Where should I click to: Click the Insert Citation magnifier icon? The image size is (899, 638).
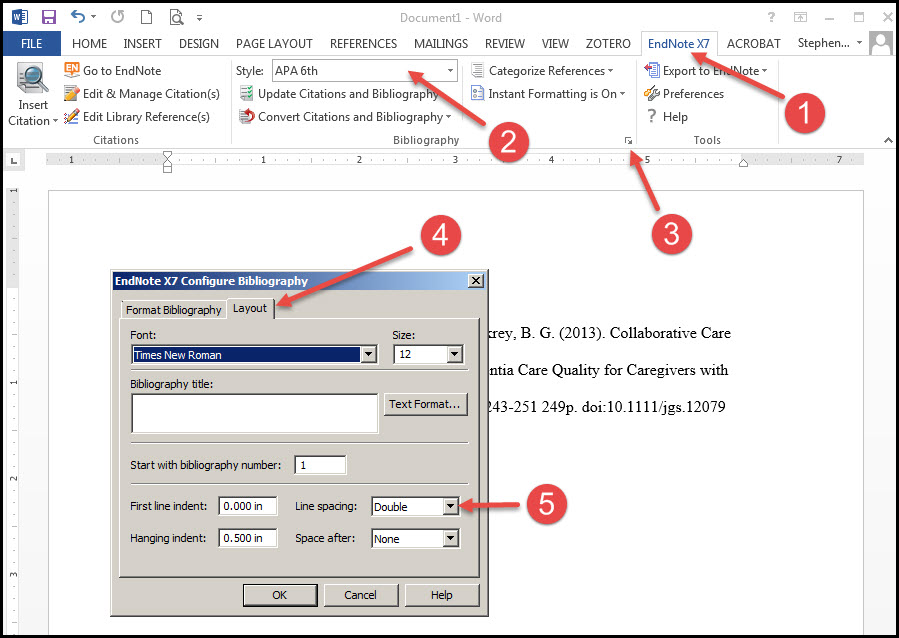click(33, 79)
